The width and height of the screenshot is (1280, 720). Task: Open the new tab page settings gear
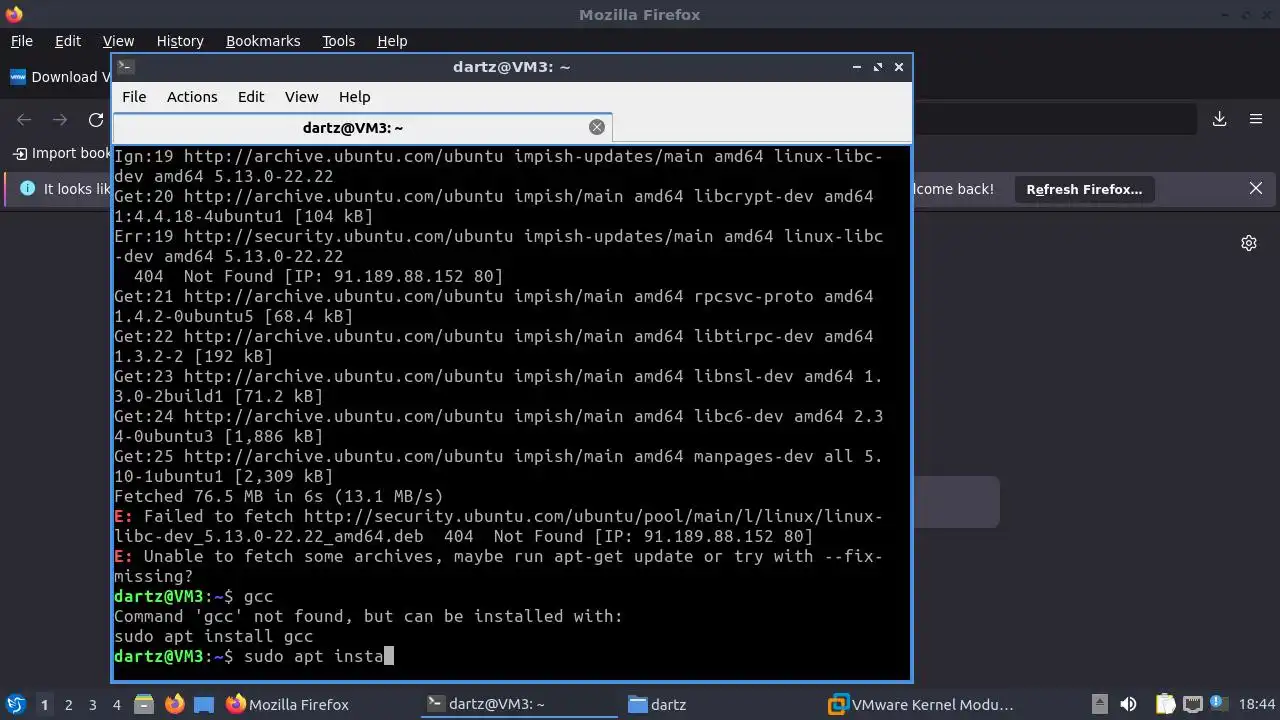pyautogui.click(x=1249, y=243)
